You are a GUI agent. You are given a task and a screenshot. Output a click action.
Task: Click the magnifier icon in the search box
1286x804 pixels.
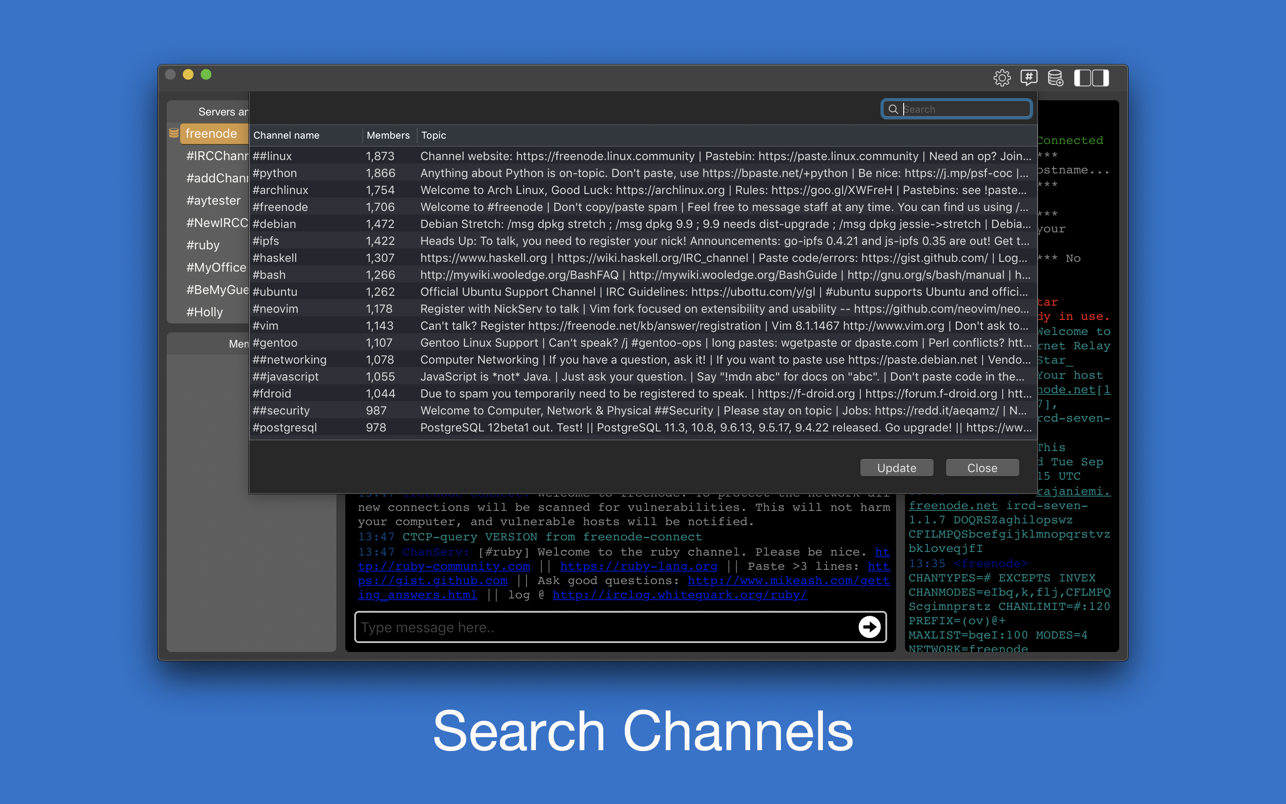click(893, 109)
